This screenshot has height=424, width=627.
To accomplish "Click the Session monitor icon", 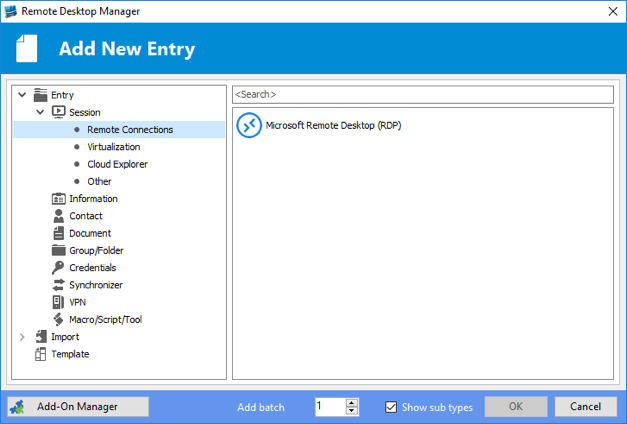I will pyautogui.click(x=58, y=112).
